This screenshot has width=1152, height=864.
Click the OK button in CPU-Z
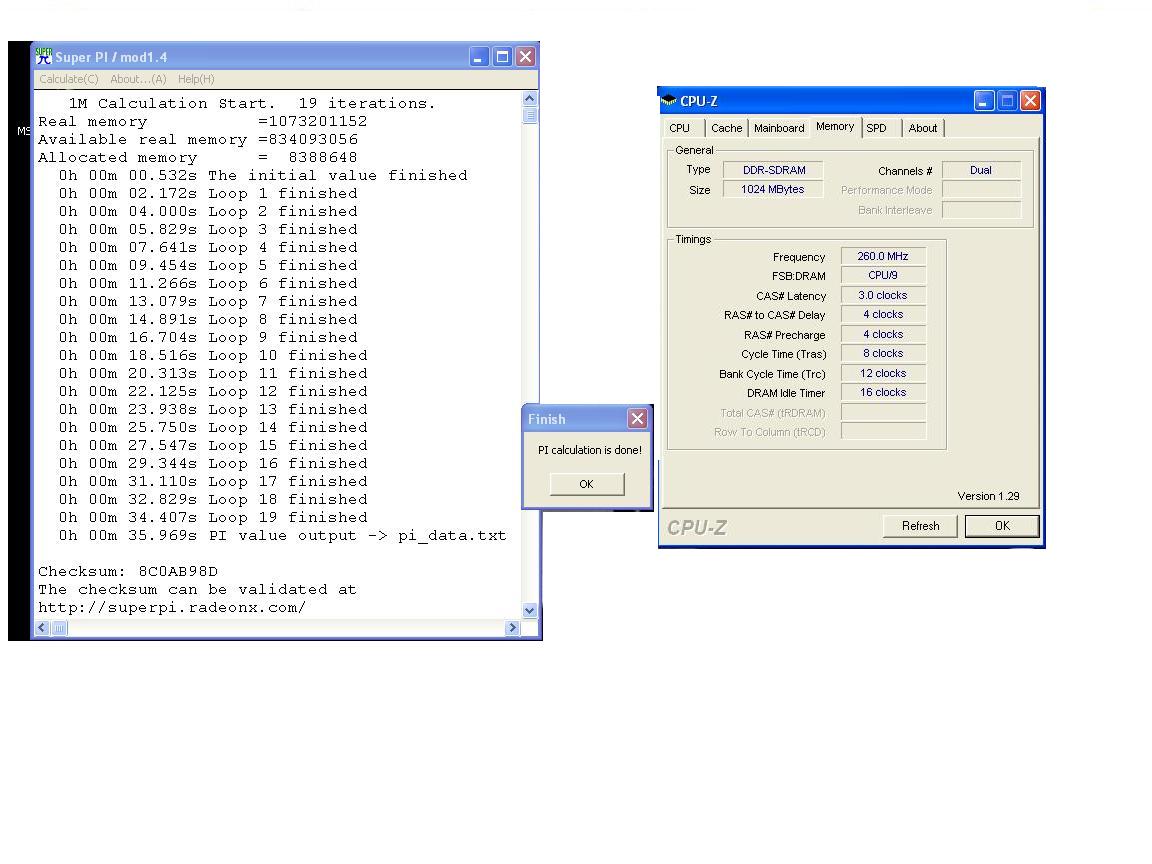click(1002, 526)
